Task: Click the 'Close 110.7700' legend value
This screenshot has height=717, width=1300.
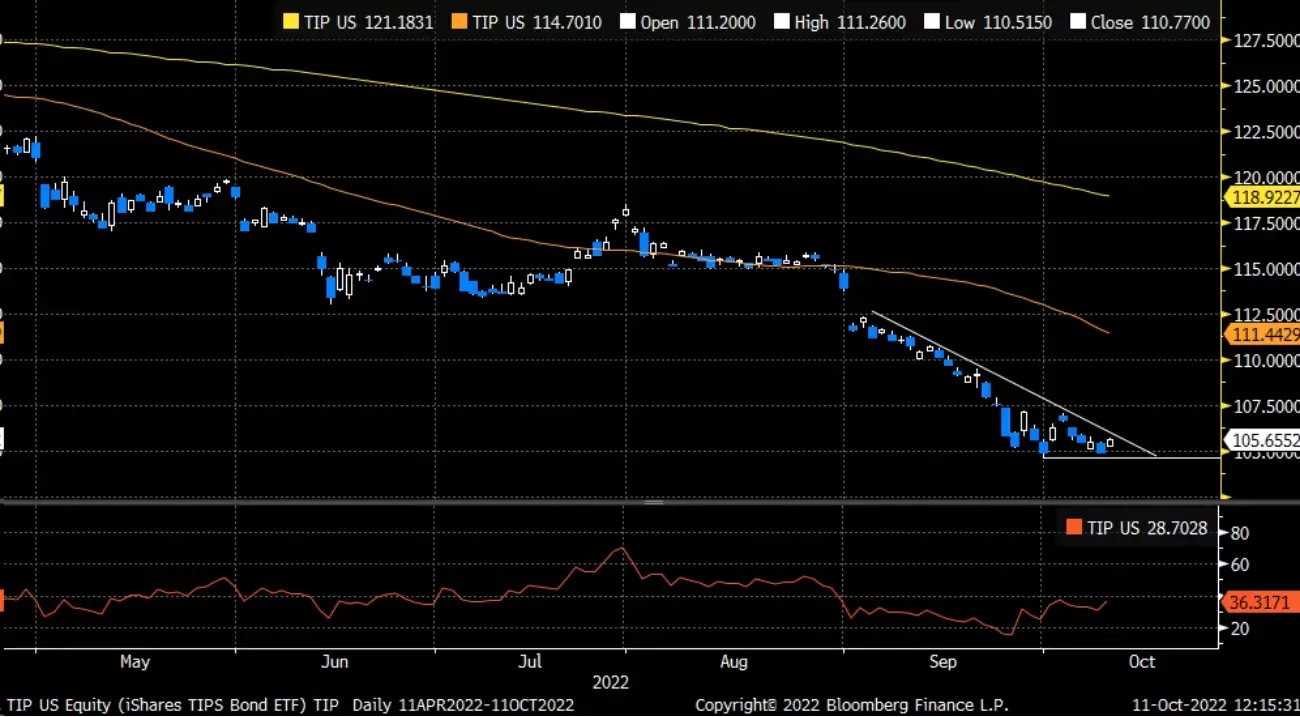Action: (x=1150, y=22)
